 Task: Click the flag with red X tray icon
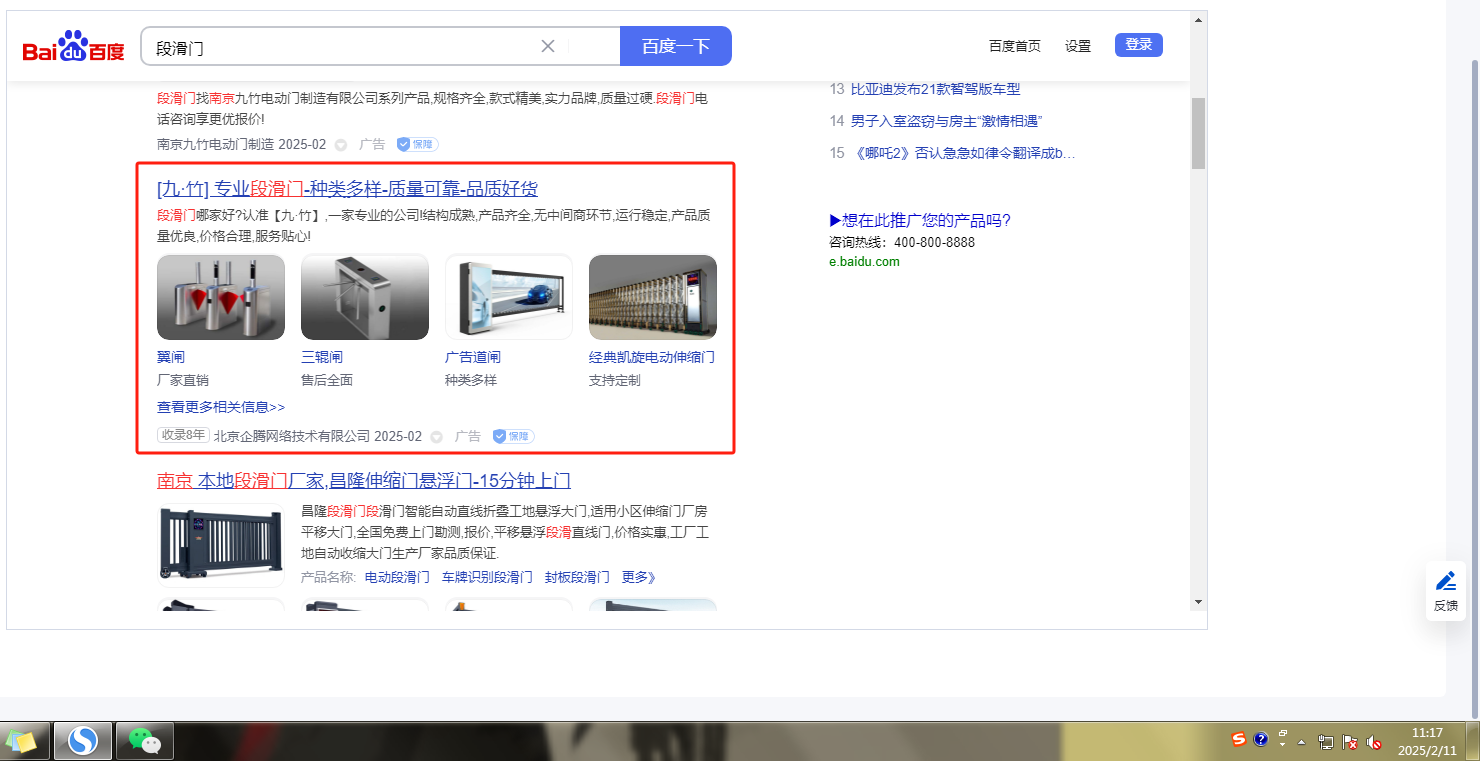point(1350,742)
